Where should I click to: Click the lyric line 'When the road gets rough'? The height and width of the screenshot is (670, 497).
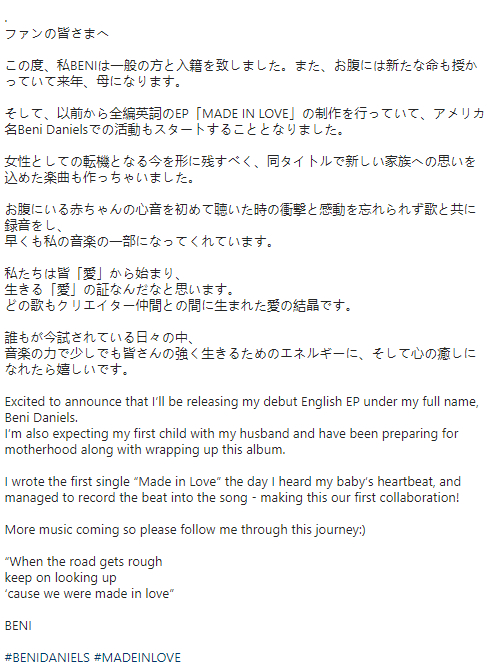[84, 561]
